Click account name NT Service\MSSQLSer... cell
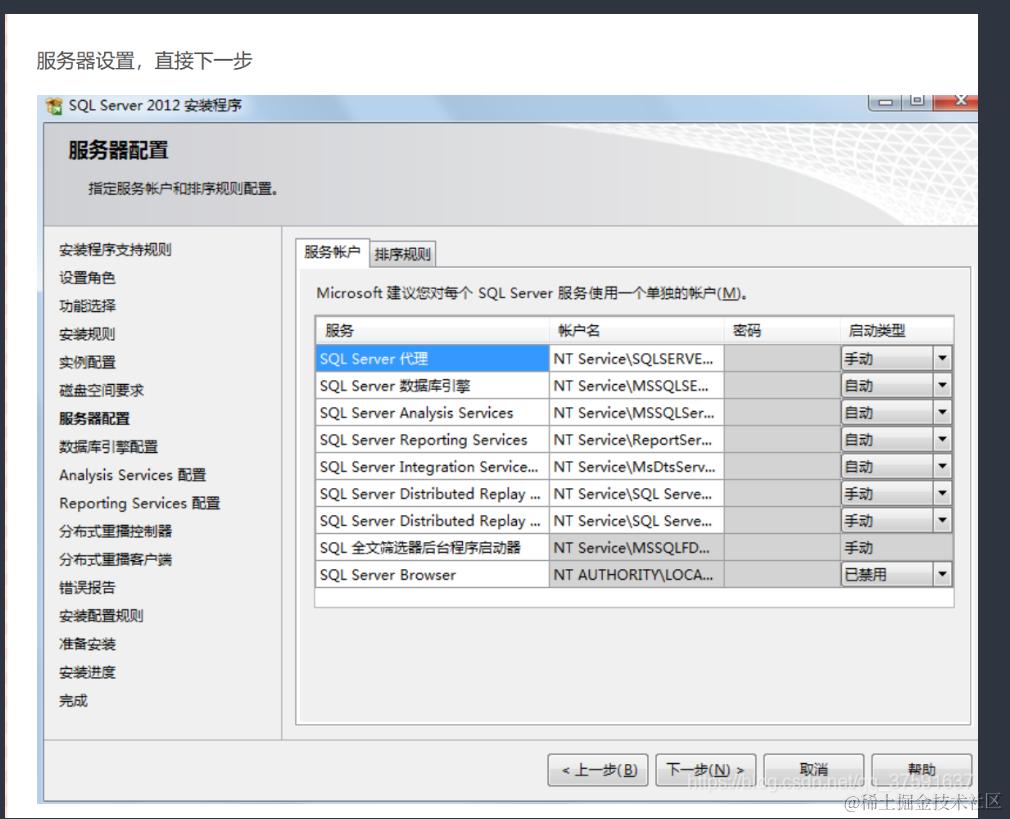1010x819 pixels. (x=636, y=412)
